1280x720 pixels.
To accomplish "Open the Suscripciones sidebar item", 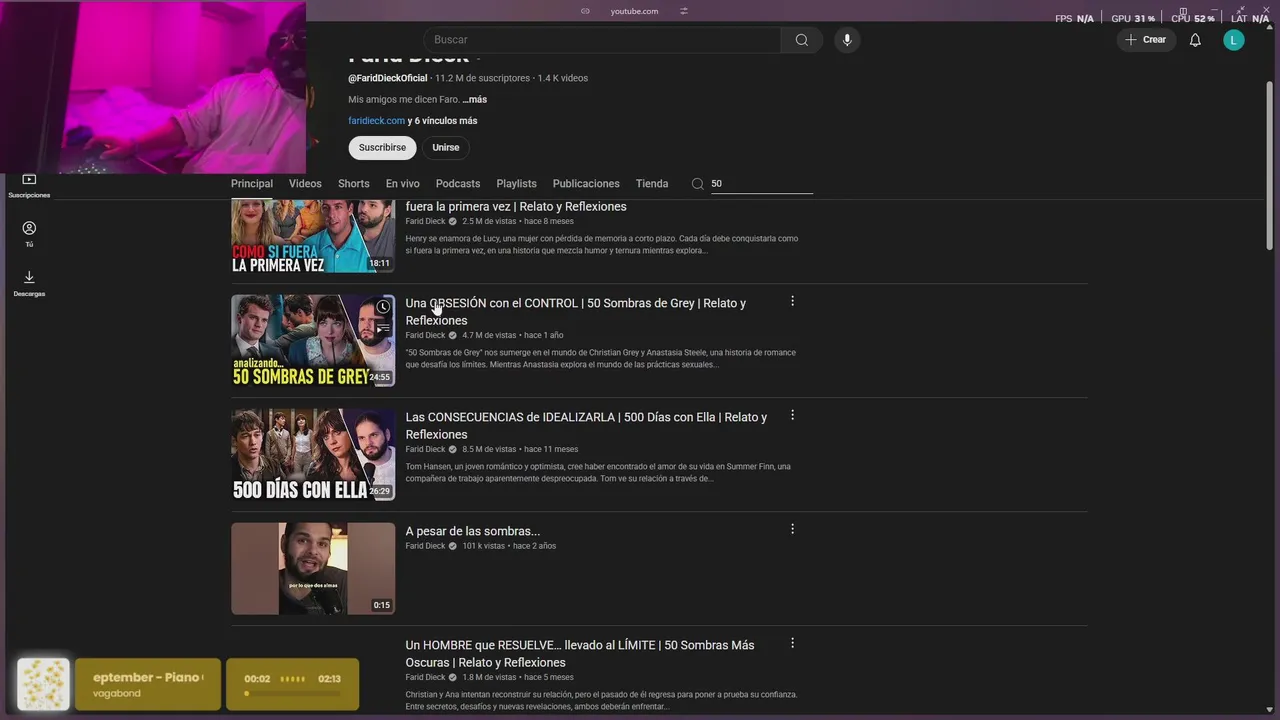I will tap(29, 185).
